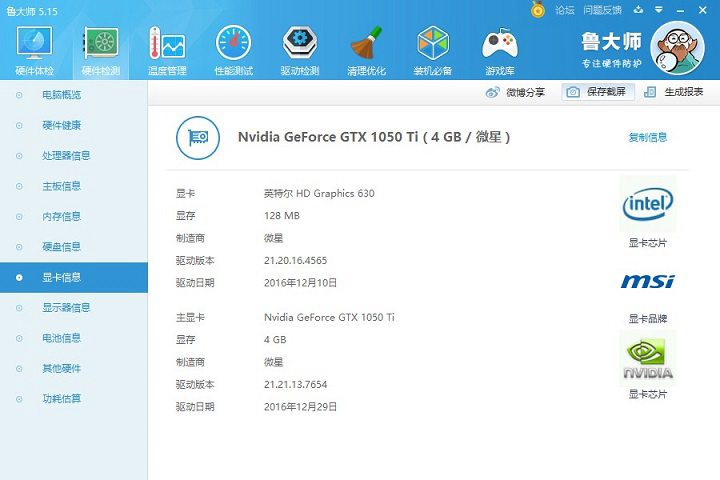Open the 问题反馈 feedback link

coord(601,10)
